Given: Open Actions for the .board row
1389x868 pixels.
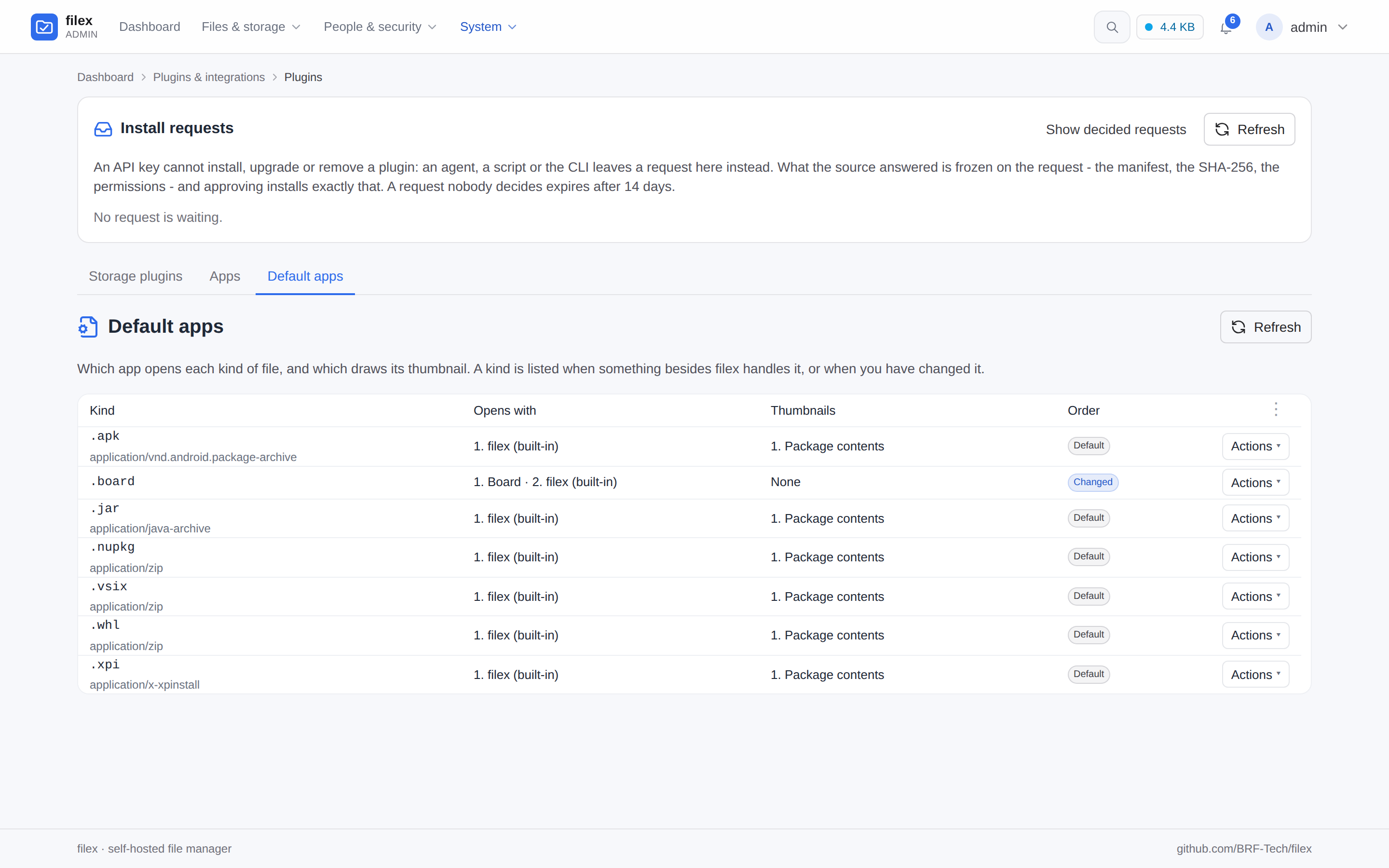Looking at the screenshot, I should click(1255, 483).
